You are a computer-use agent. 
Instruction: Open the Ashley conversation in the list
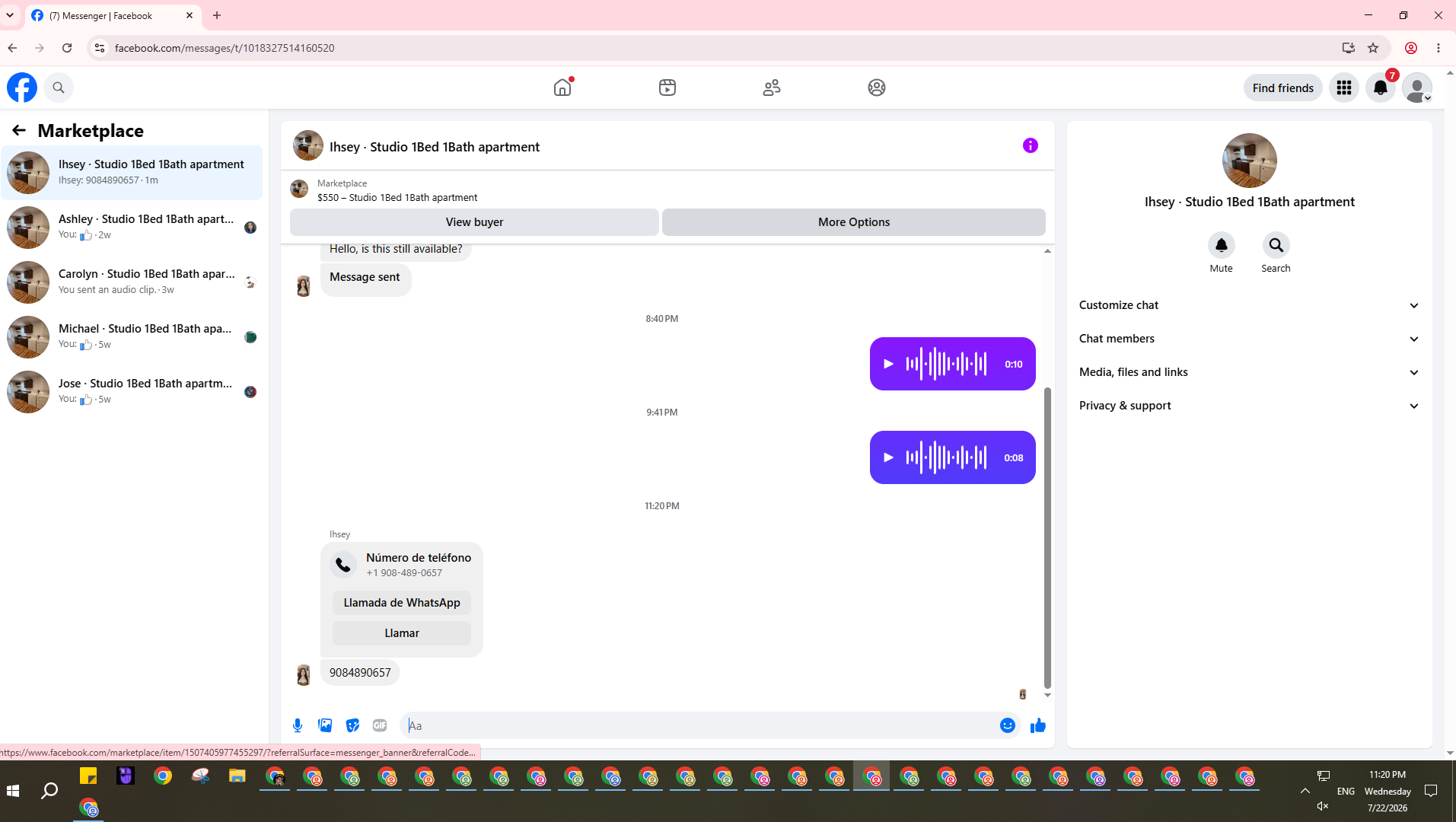point(132,228)
